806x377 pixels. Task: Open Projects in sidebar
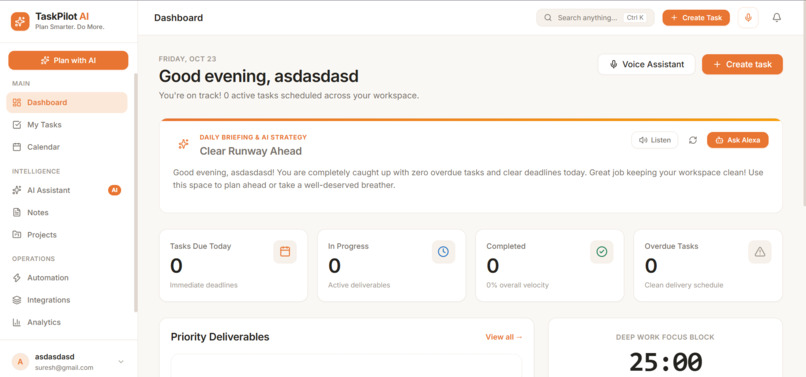tap(67, 235)
